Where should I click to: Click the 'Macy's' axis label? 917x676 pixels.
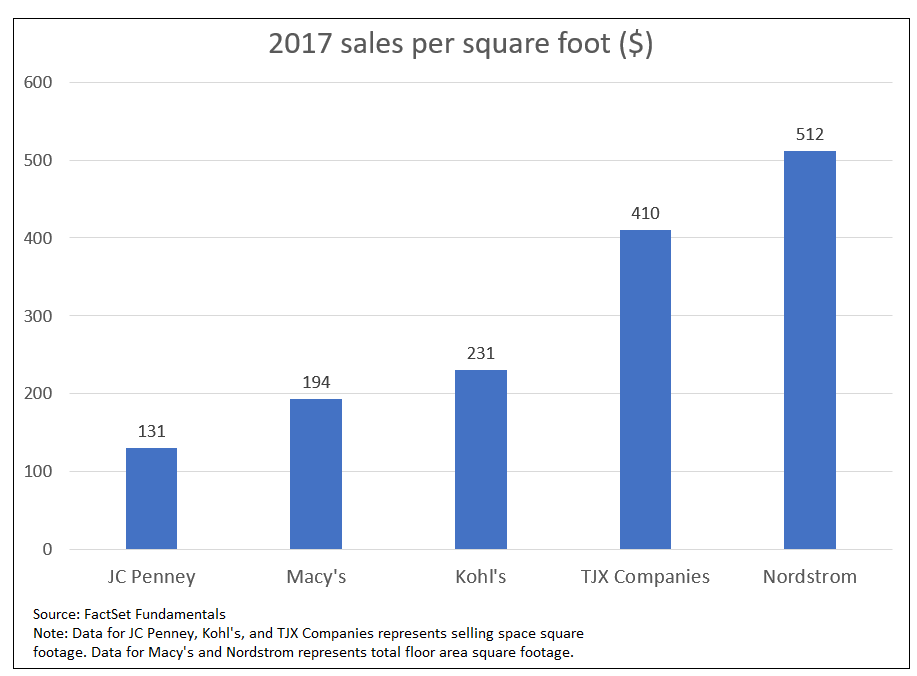pyautogui.click(x=316, y=577)
